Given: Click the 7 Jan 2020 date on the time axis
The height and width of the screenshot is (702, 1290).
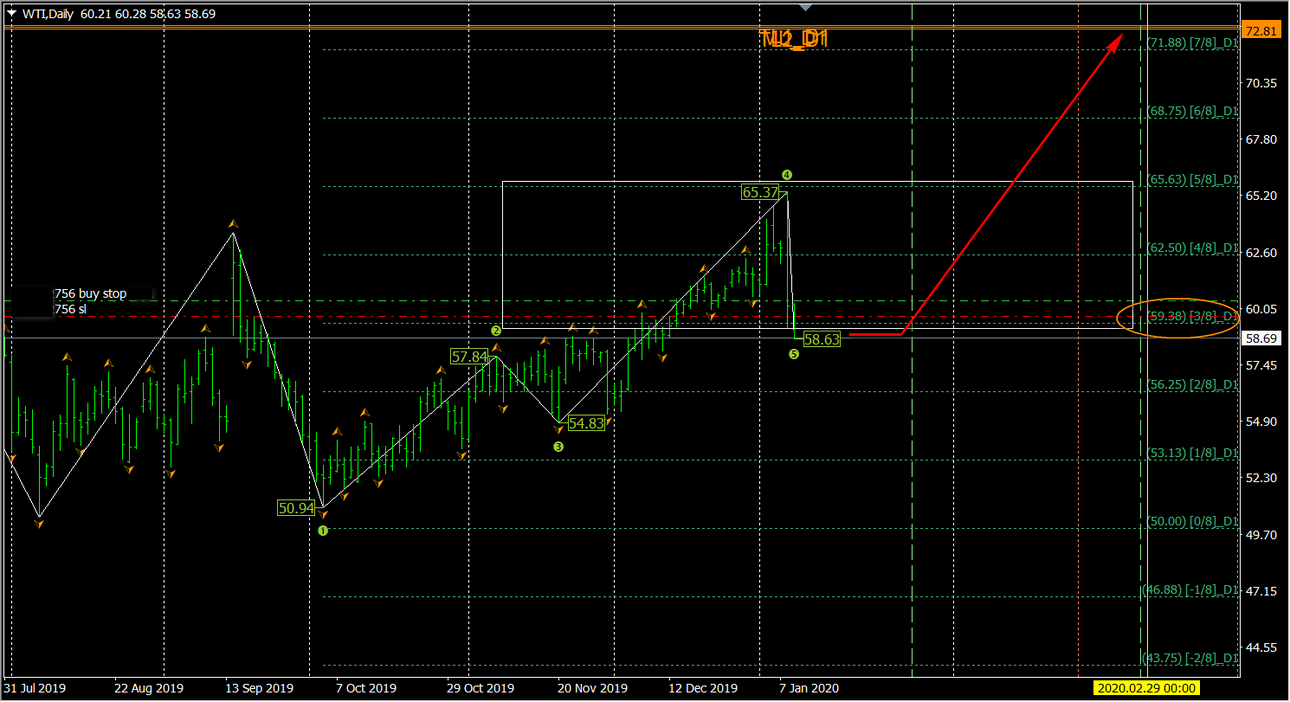Looking at the screenshot, I should (809, 688).
